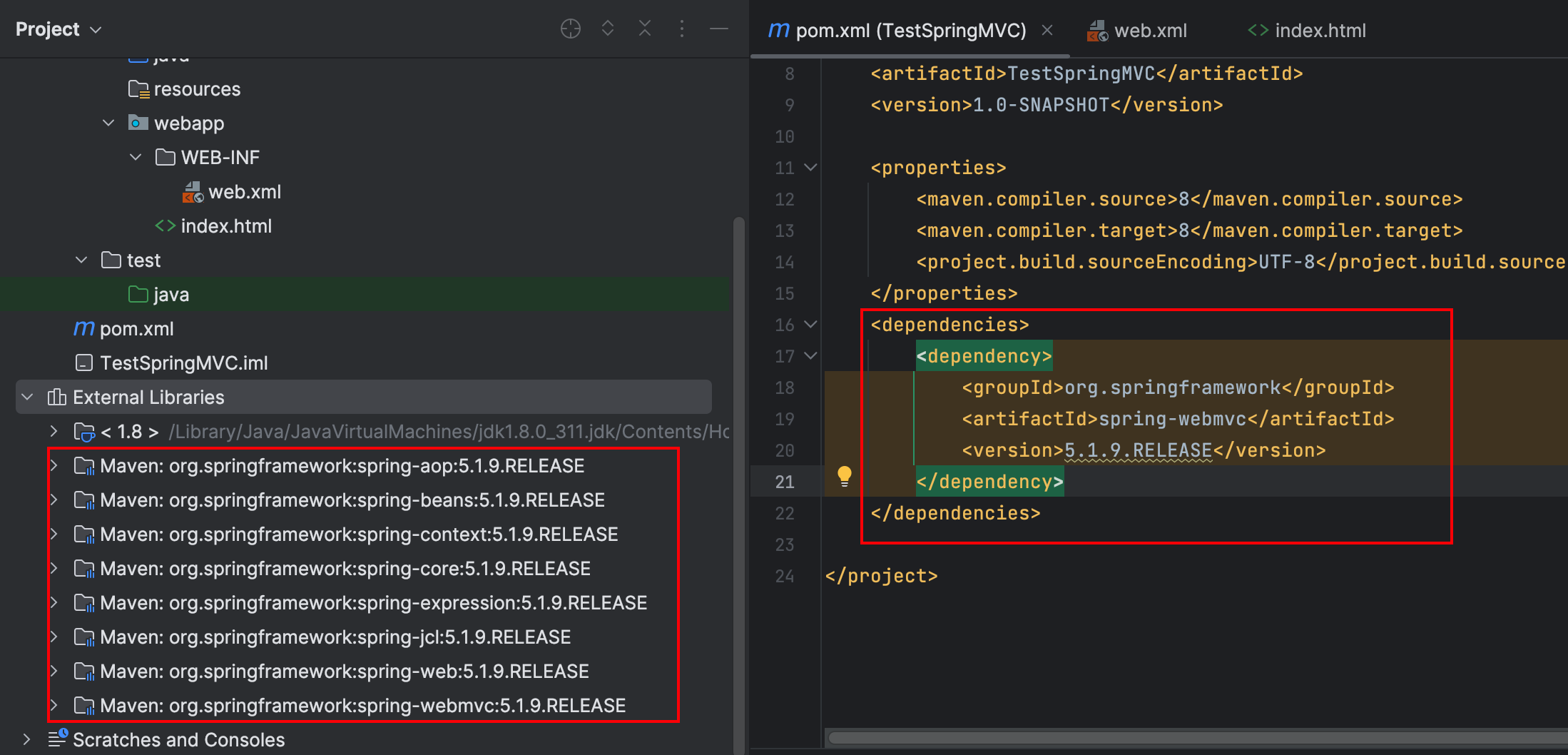Click the spring-webmvc artifactId text on line 19
The height and width of the screenshot is (755, 1568).
[x=1172, y=419]
